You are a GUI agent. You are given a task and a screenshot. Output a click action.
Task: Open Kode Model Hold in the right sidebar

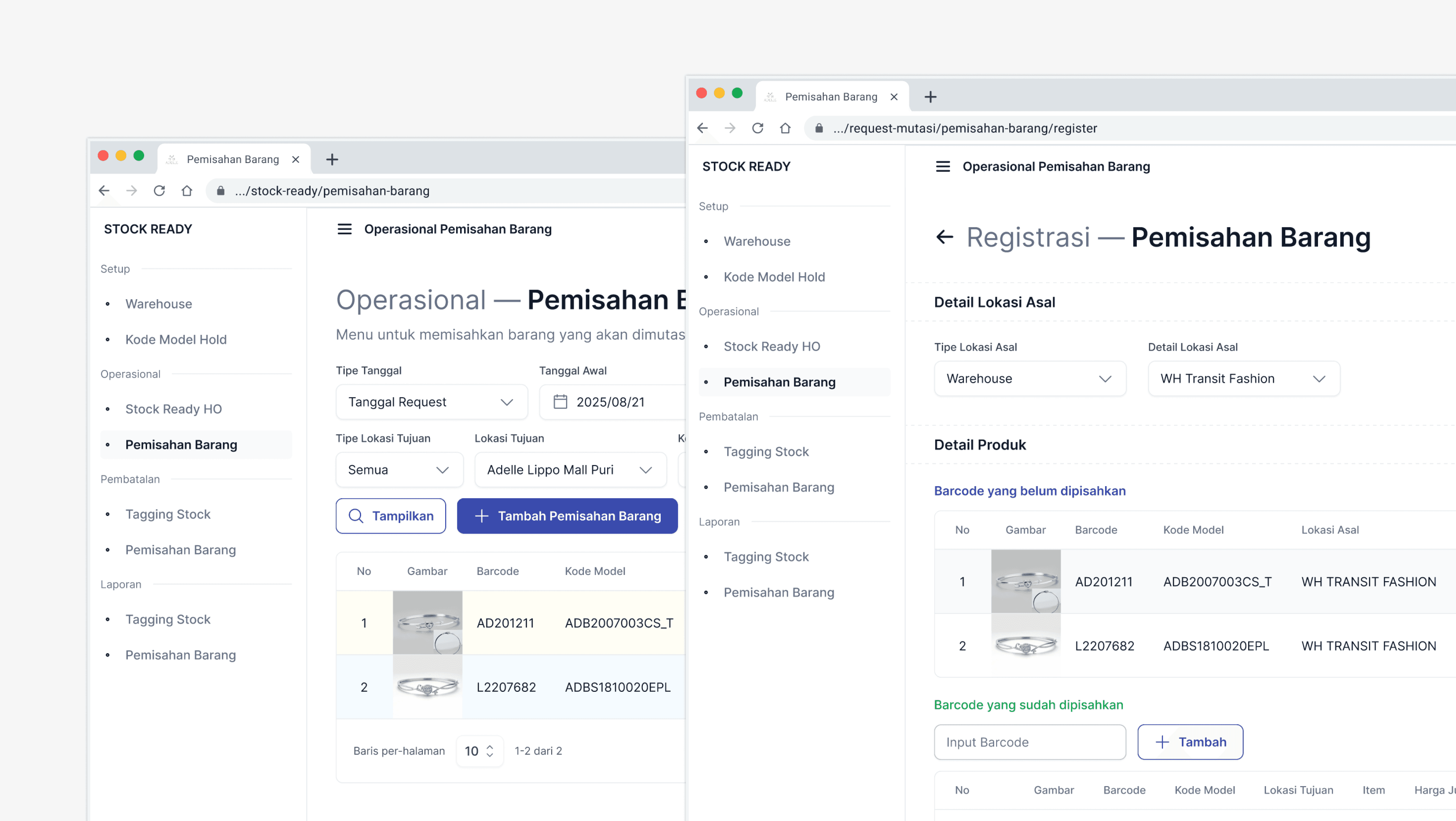[x=774, y=277]
